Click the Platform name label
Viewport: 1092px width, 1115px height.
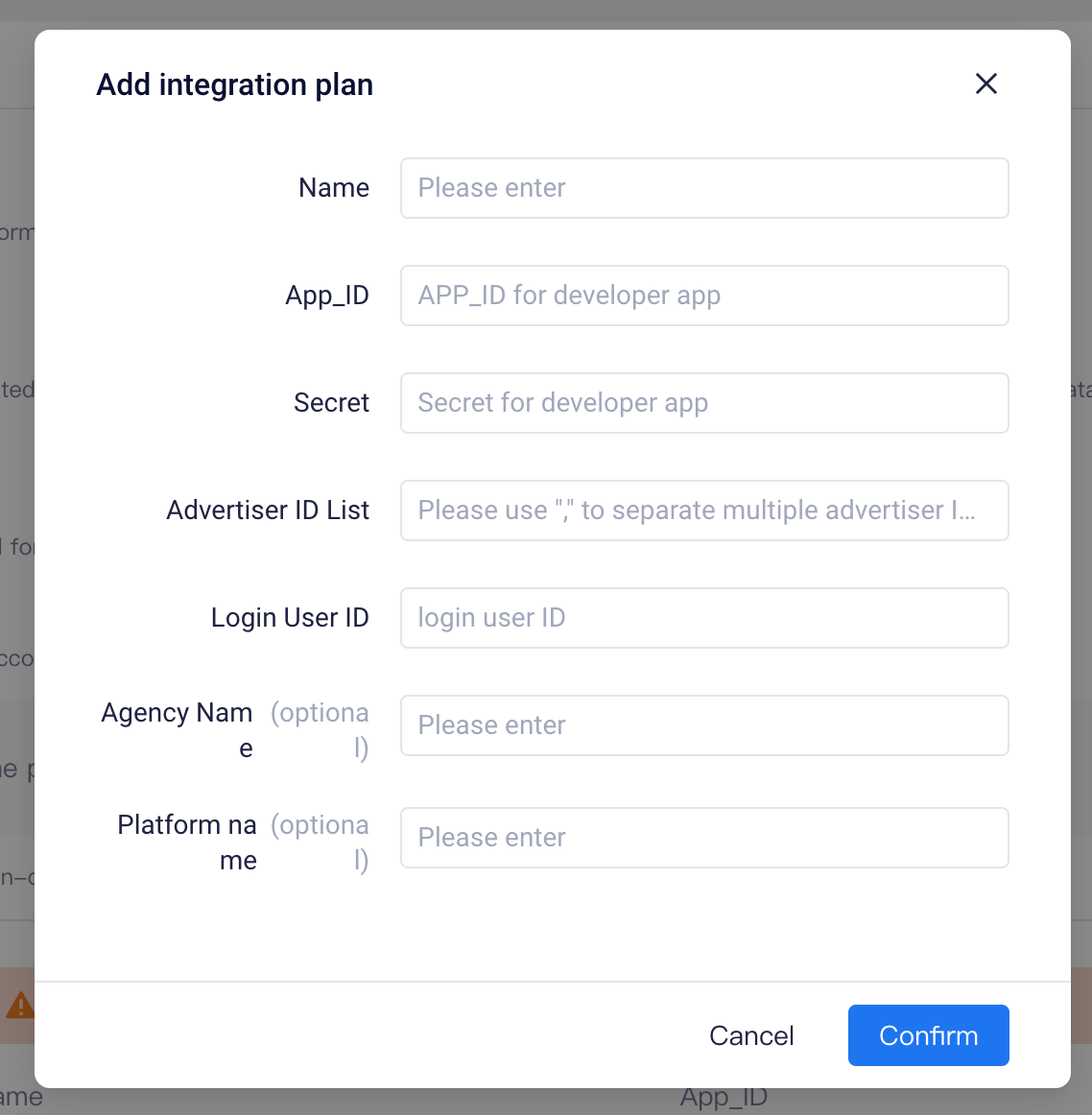click(x=187, y=842)
